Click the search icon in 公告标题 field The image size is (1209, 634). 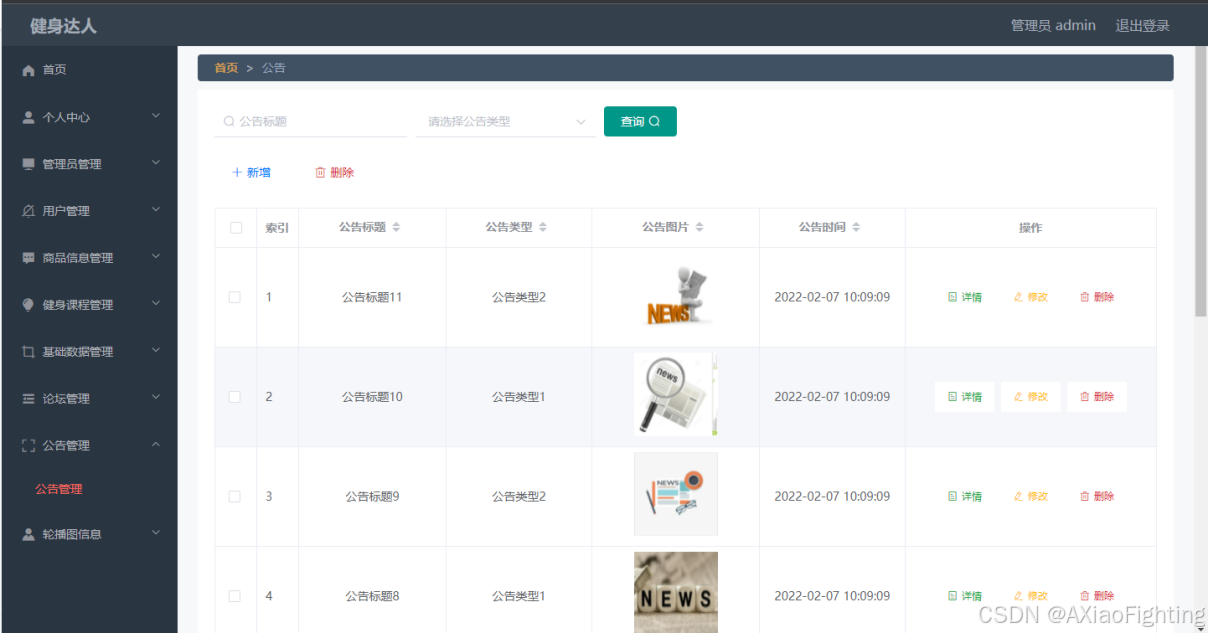click(x=229, y=122)
